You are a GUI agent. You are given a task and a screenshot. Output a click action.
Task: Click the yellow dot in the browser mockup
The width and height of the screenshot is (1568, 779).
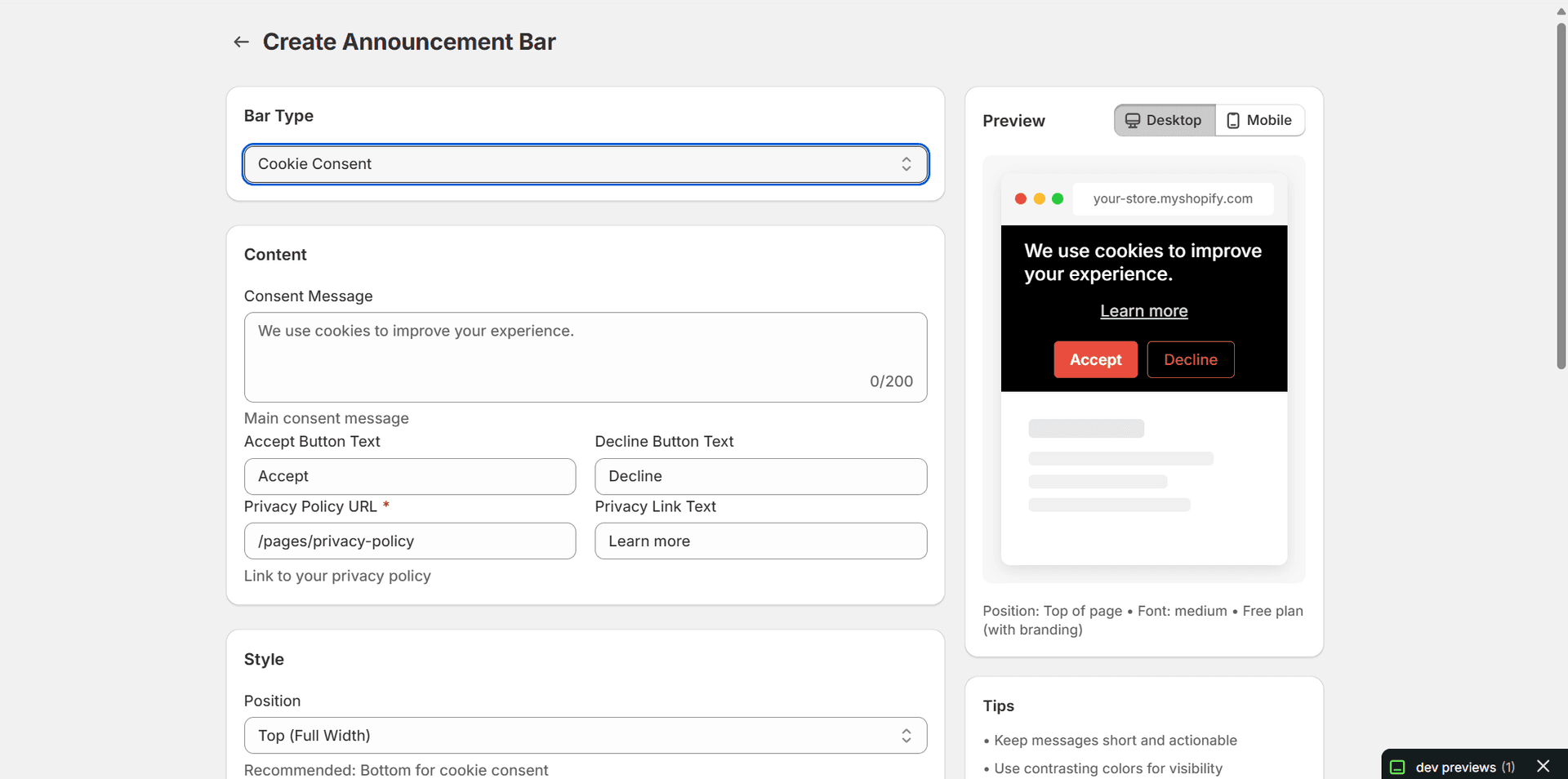pos(1040,198)
